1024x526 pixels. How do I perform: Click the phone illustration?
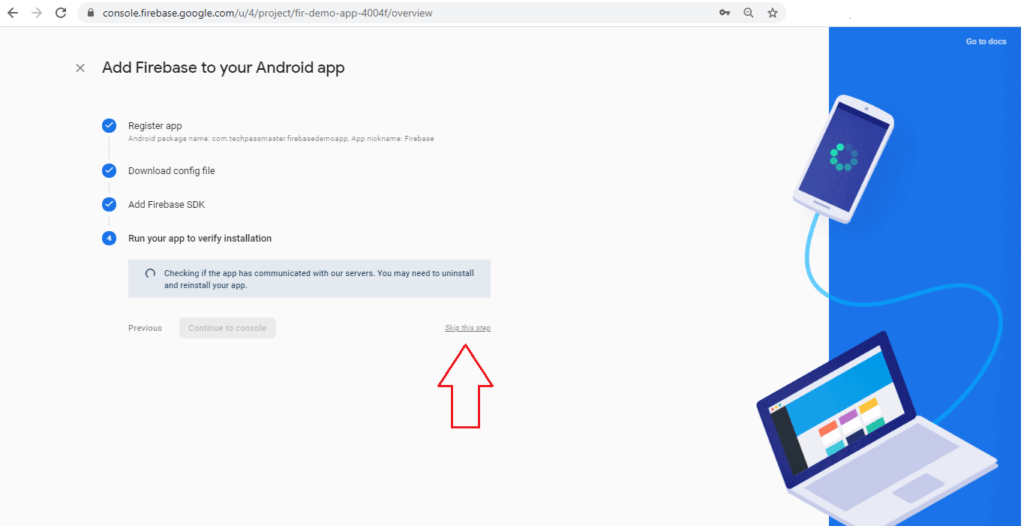tap(843, 158)
